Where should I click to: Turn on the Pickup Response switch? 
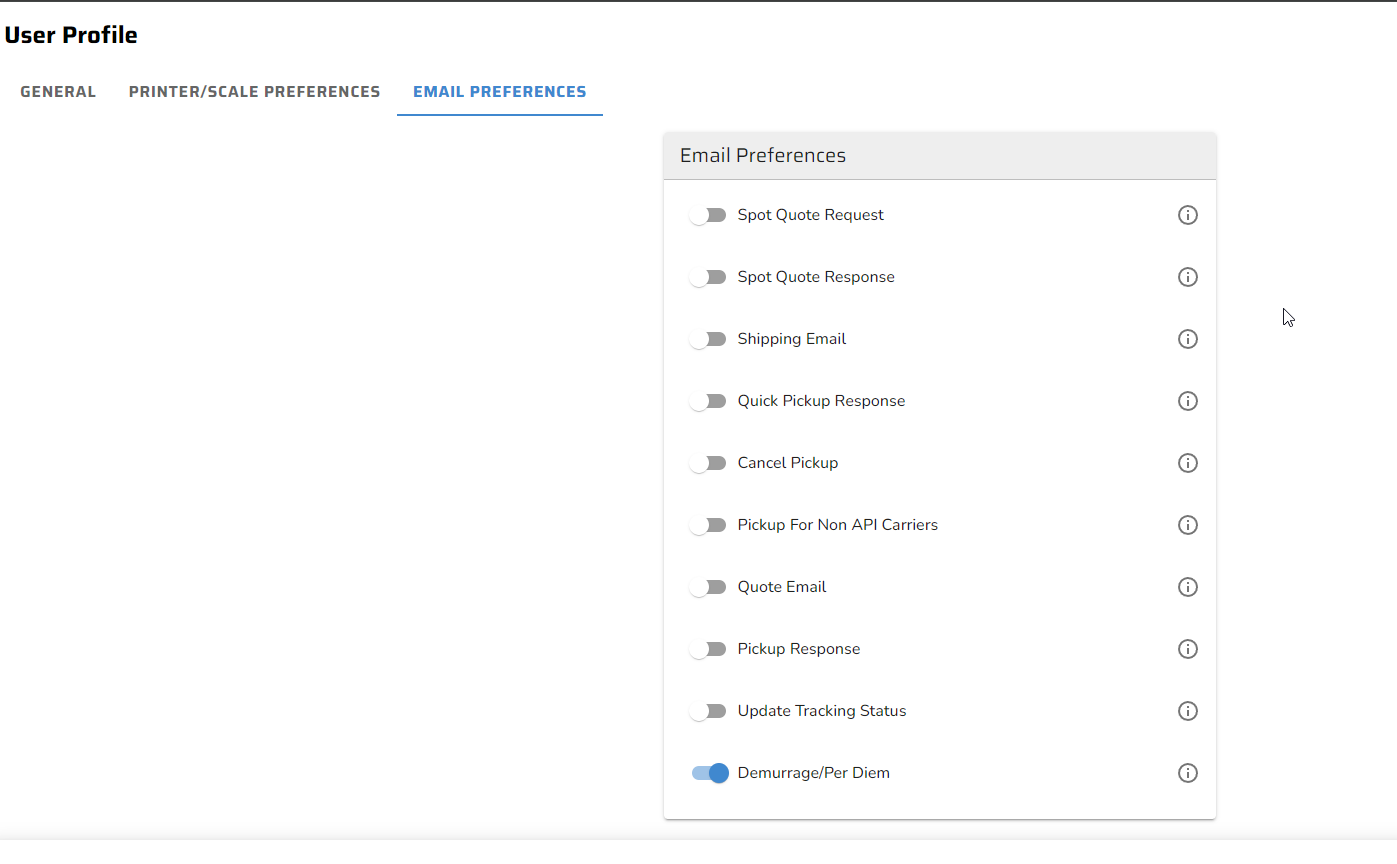coord(708,649)
